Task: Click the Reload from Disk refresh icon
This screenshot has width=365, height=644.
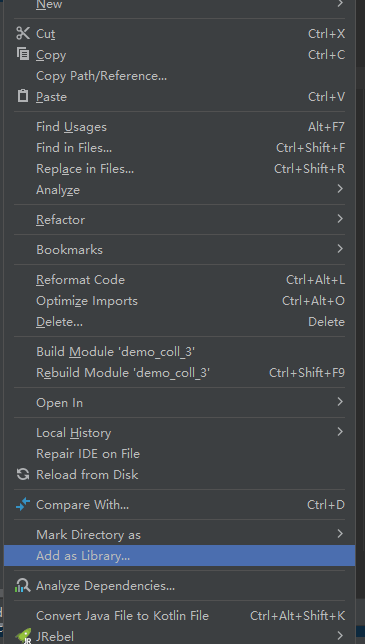Action: [23, 474]
